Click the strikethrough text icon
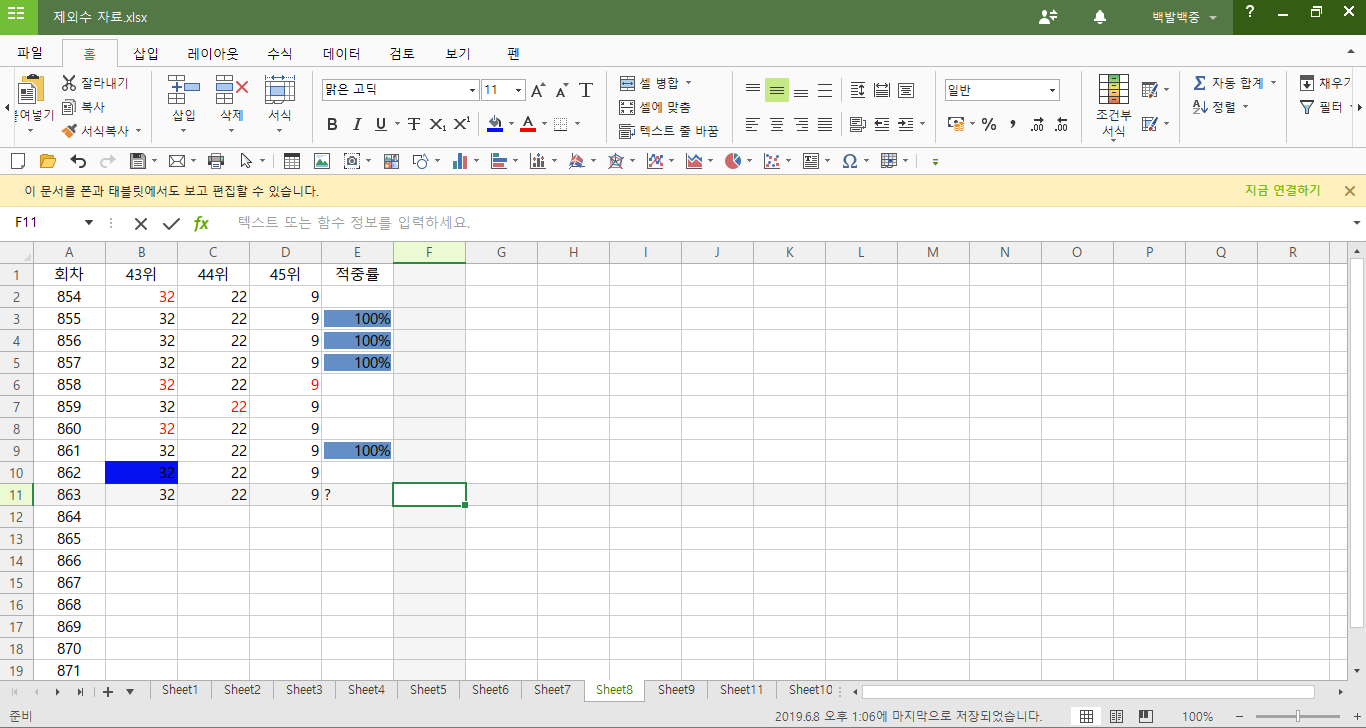This screenshot has width=1366, height=728. (x=413, y=125)
